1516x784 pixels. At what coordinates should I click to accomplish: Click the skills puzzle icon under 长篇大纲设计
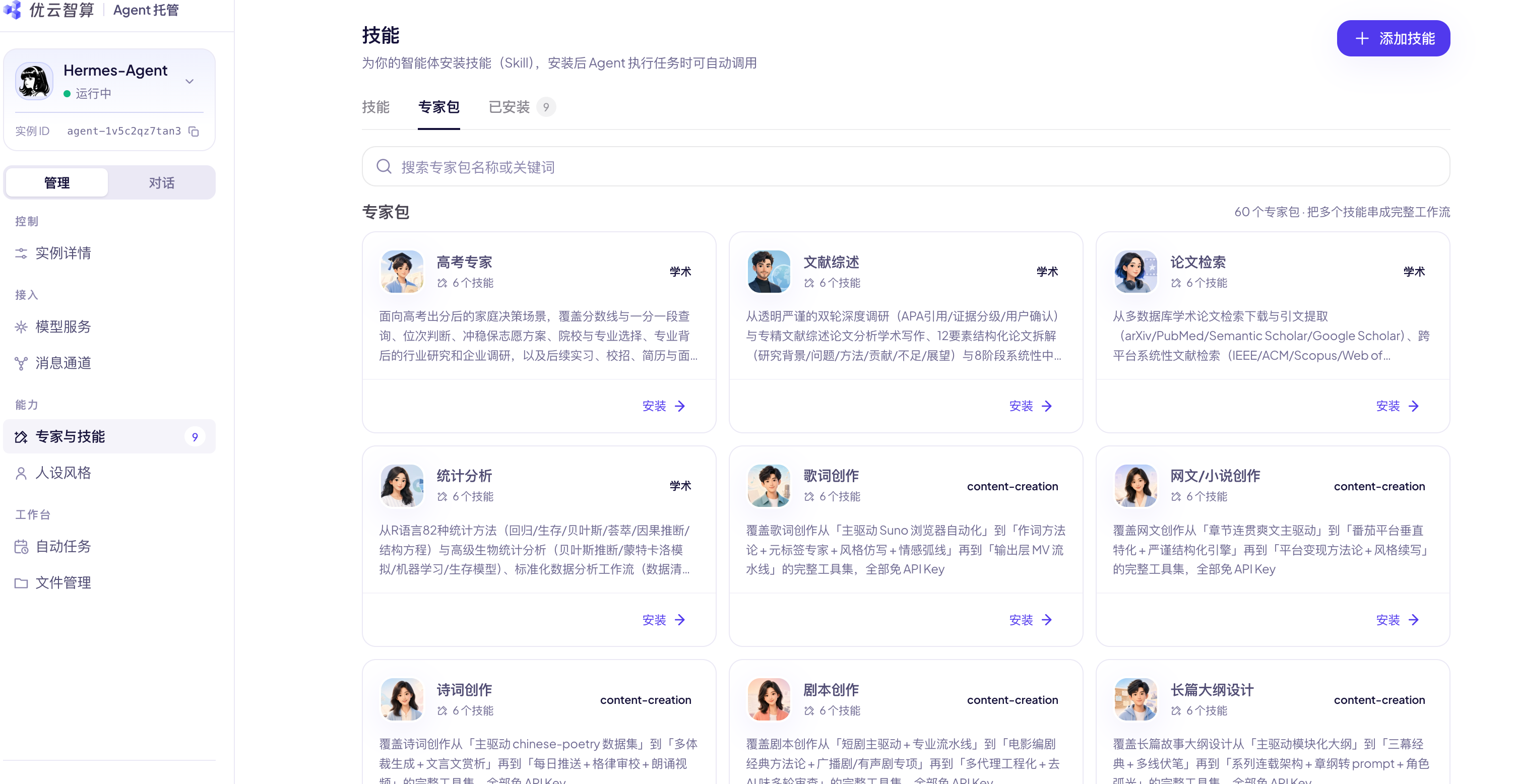tap(1176, 710)
